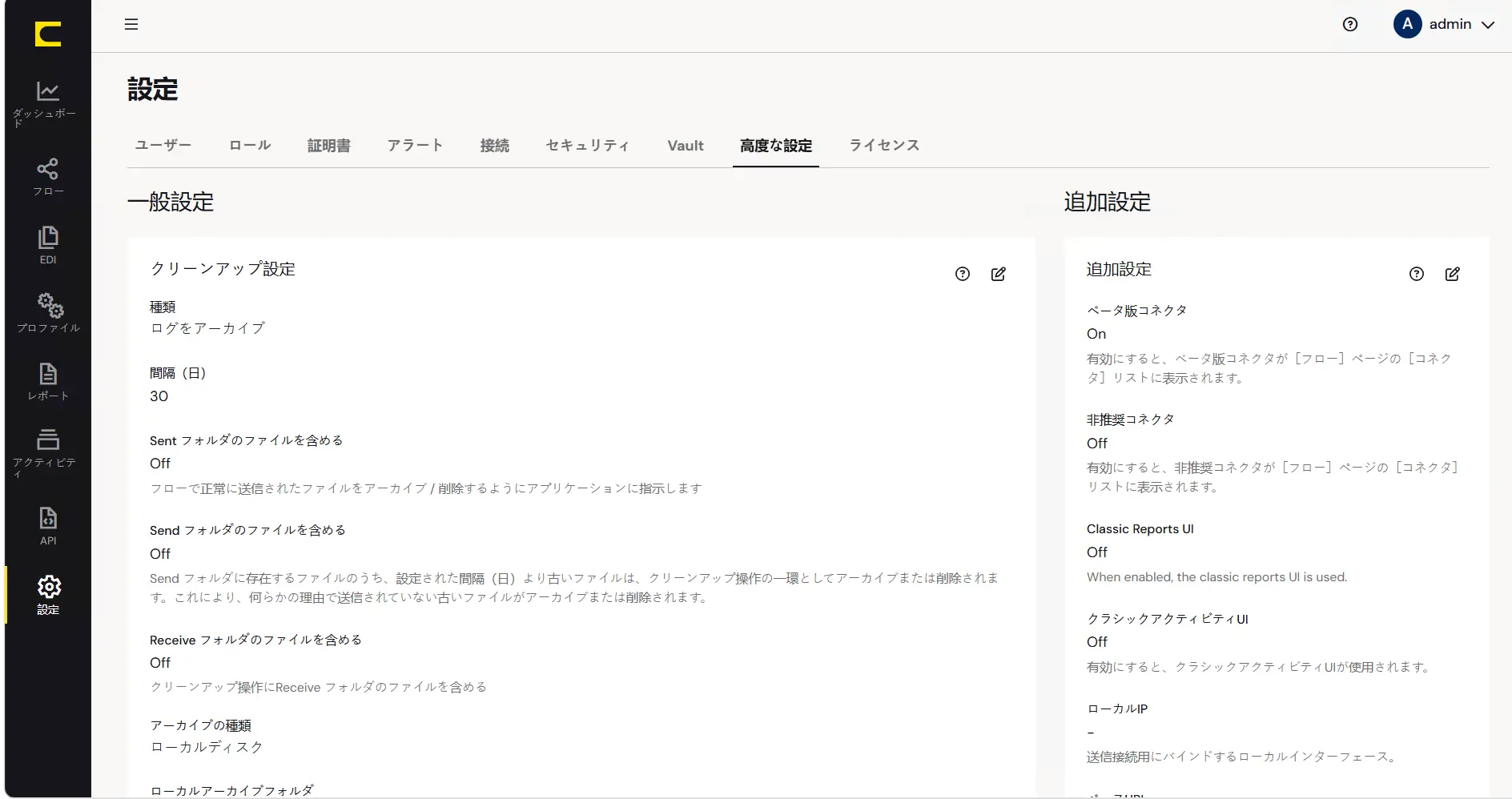Switch to the セキュリティ tab
This screenshot has width=1512, height=799.
pyautogui.click(x=588, y=146)
